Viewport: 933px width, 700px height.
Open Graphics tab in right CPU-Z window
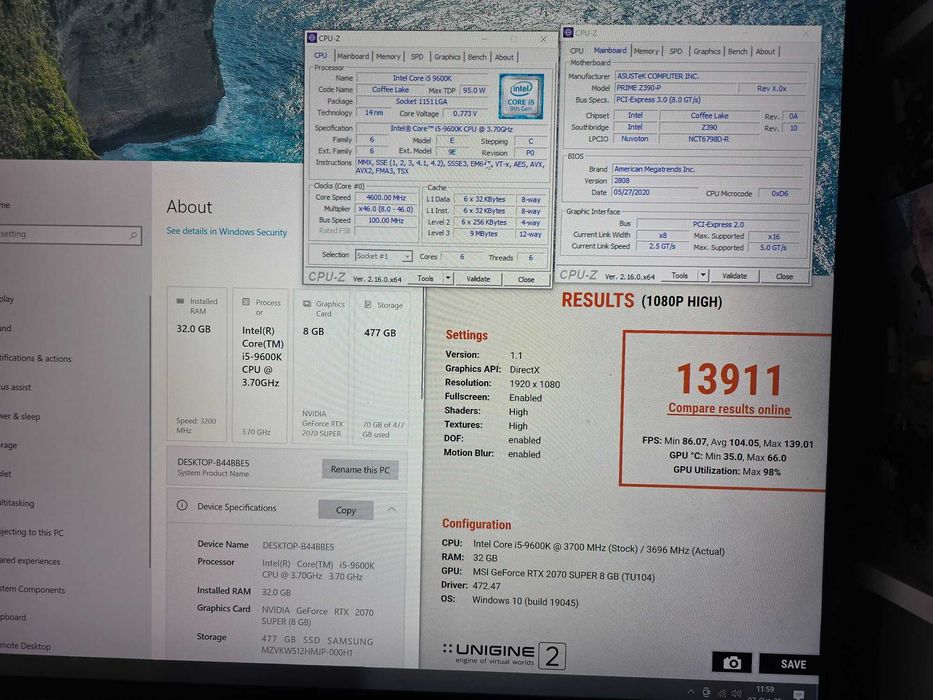click(706, 52)
